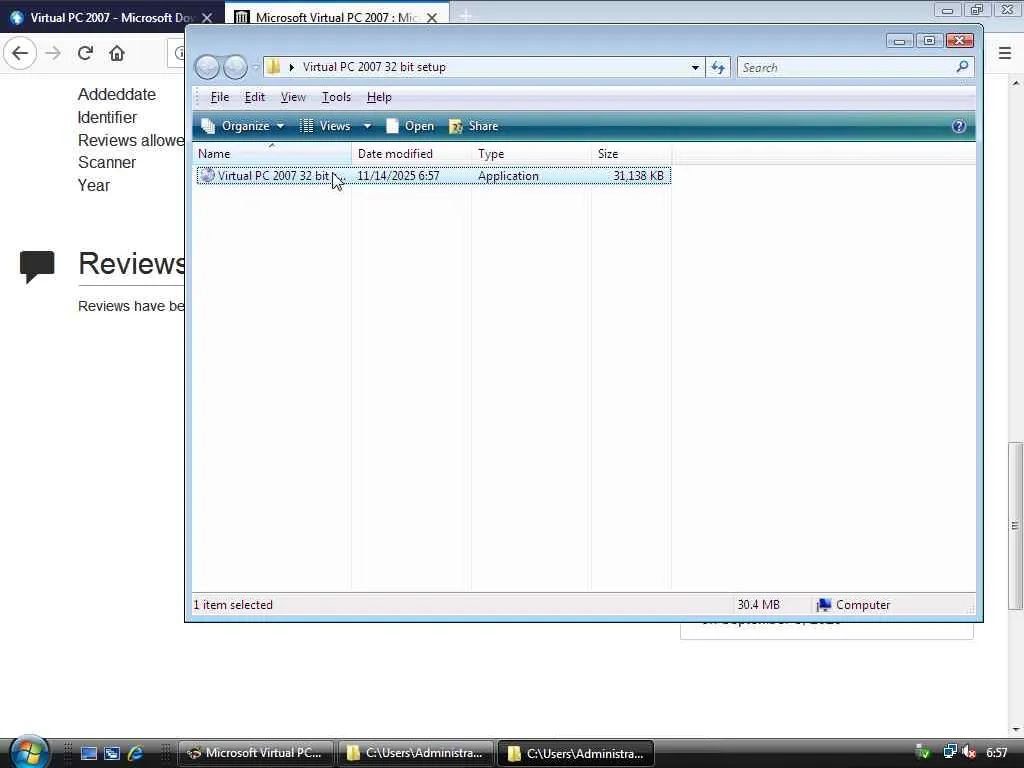Click the muted volume tray icon
The image size is (1024, 768).
click(969, 752)
